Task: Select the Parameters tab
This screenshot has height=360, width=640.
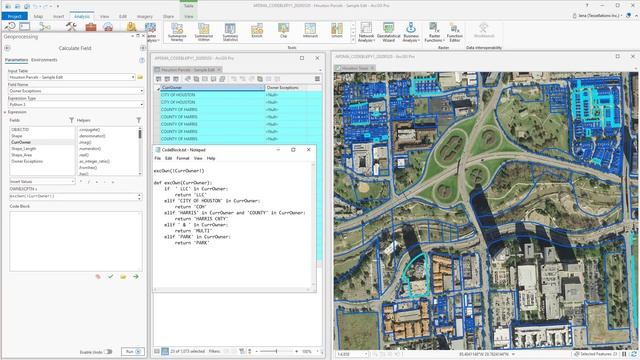Action: point(16,60)
